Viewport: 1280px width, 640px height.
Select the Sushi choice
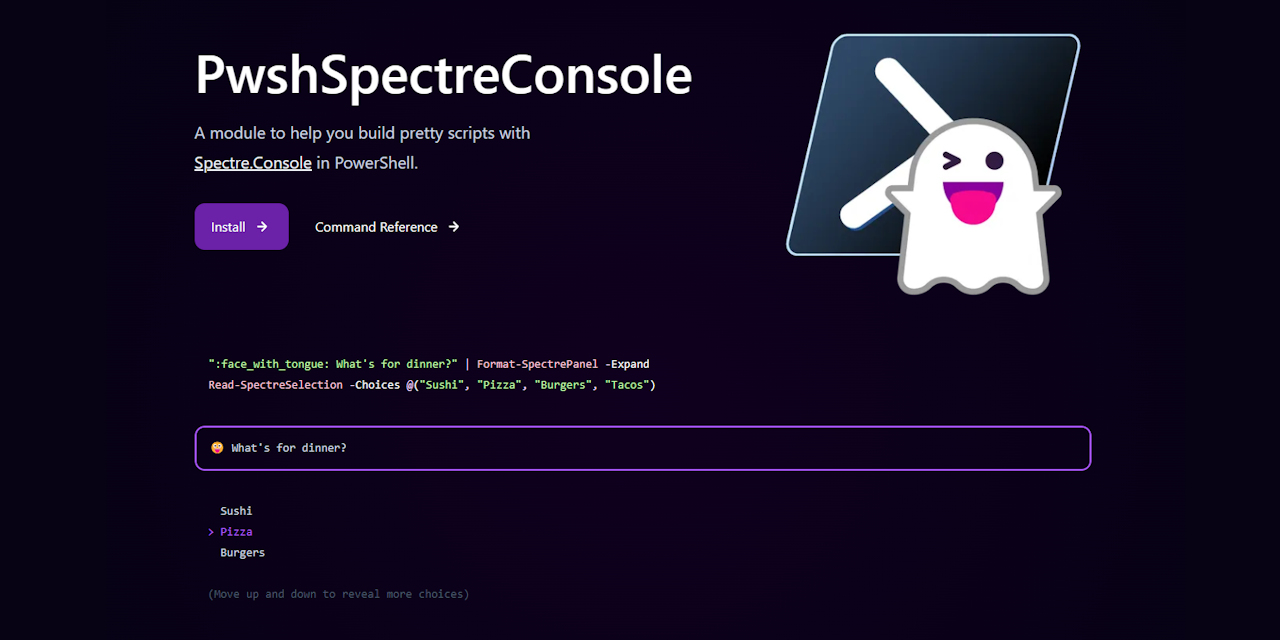tap(236, 511)
